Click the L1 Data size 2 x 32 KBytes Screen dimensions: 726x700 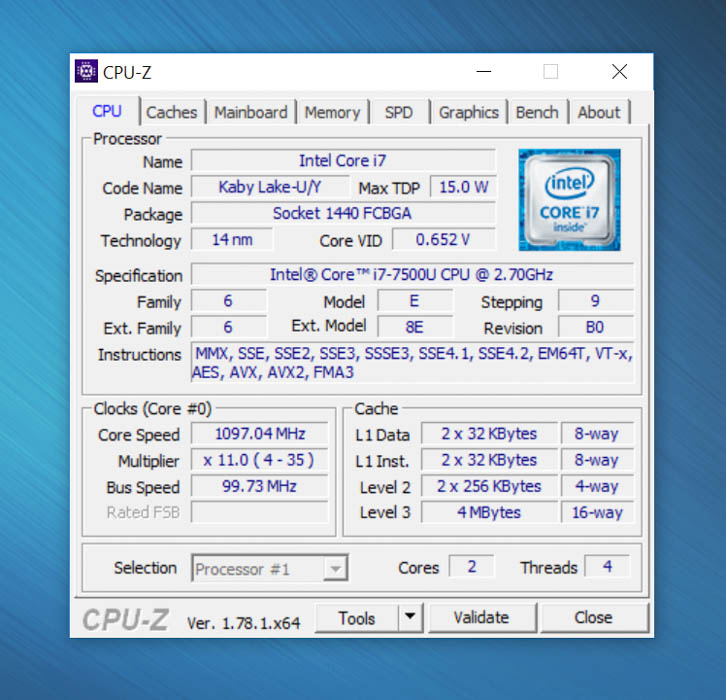tap(489, 434)
